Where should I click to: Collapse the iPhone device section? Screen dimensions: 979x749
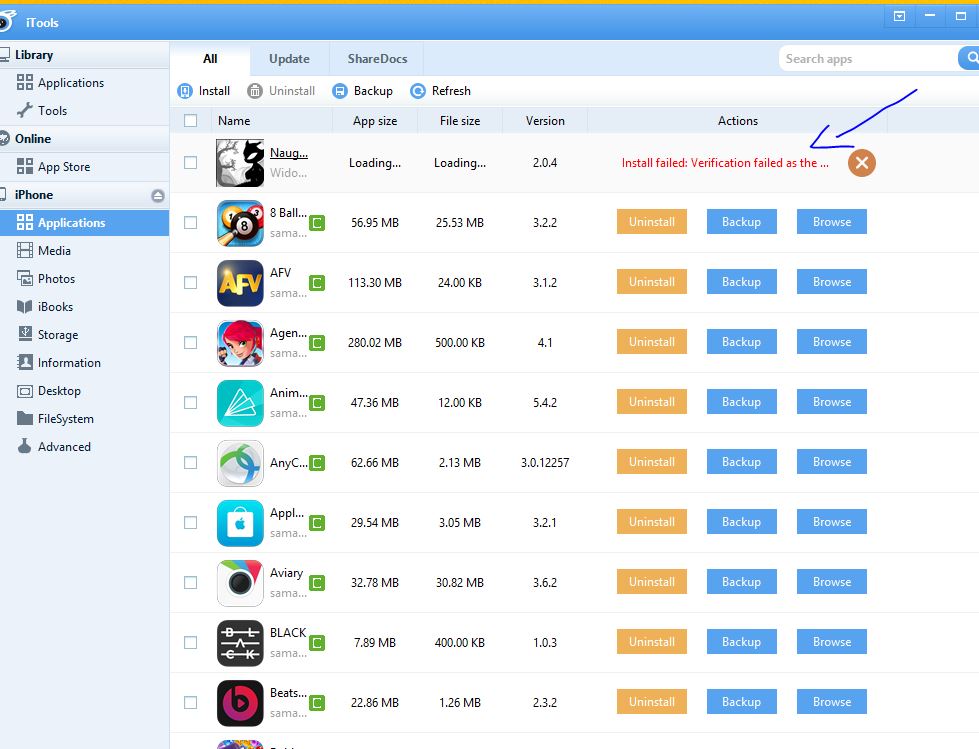[x=157, y=196]
